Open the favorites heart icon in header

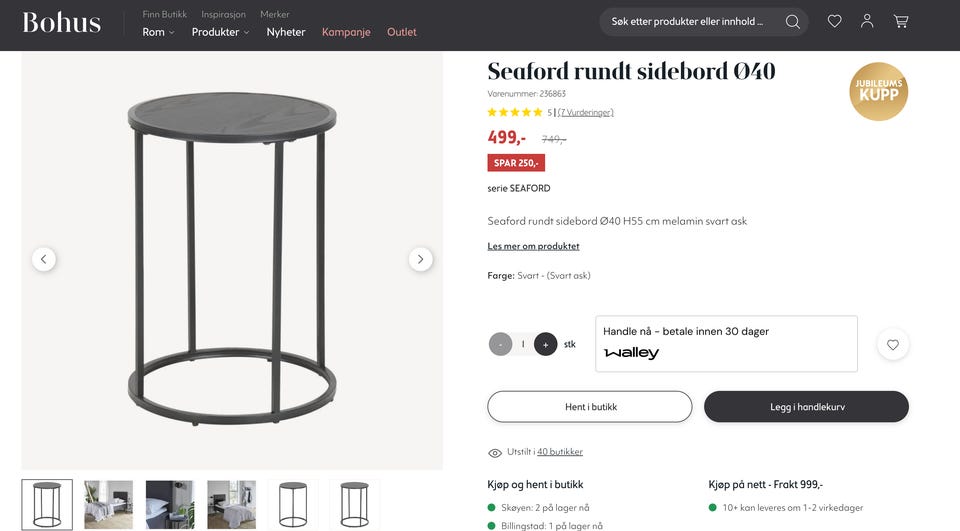[834, 21]
